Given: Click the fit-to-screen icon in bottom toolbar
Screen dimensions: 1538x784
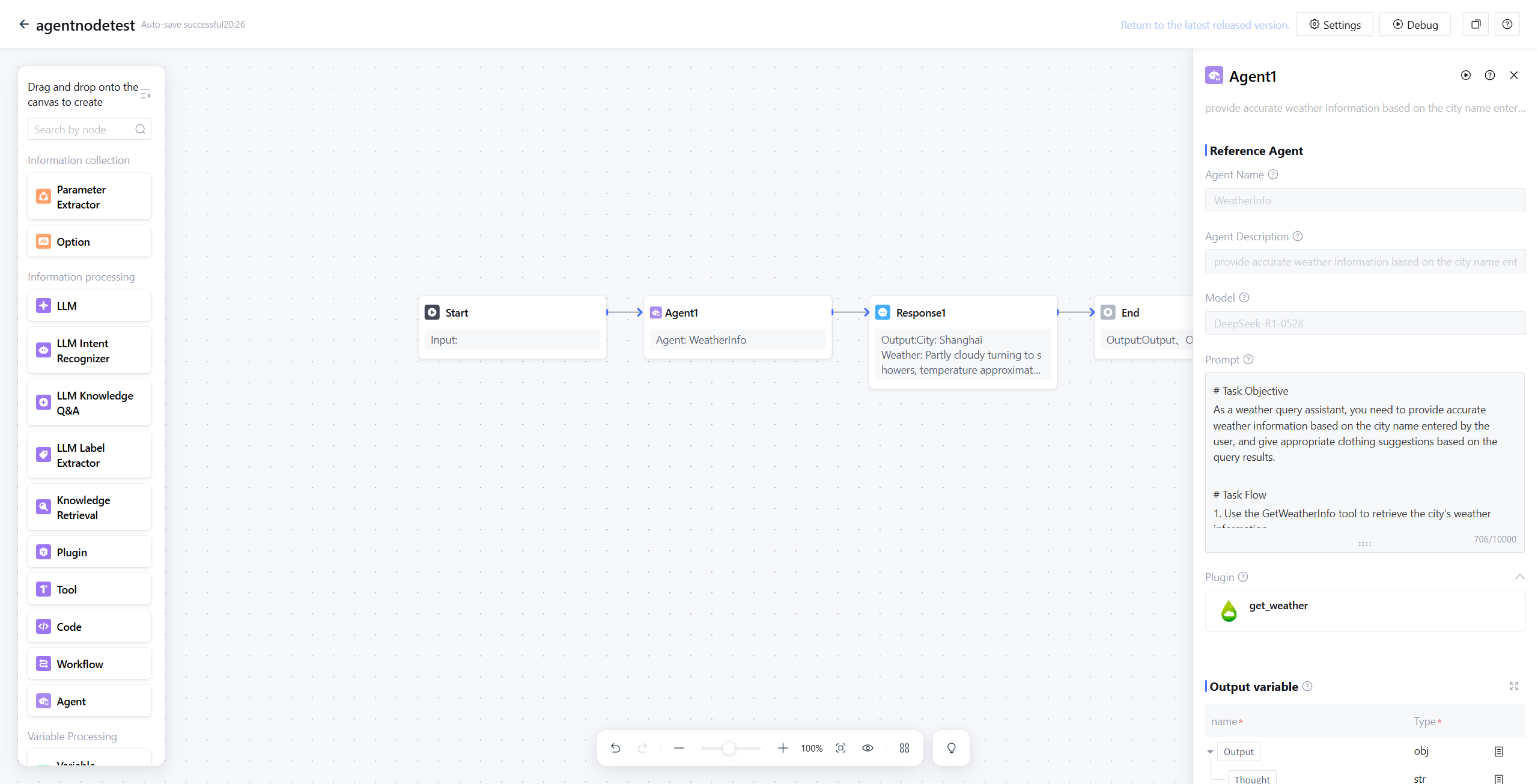Looking at the screenshot, I should [840, 748].
